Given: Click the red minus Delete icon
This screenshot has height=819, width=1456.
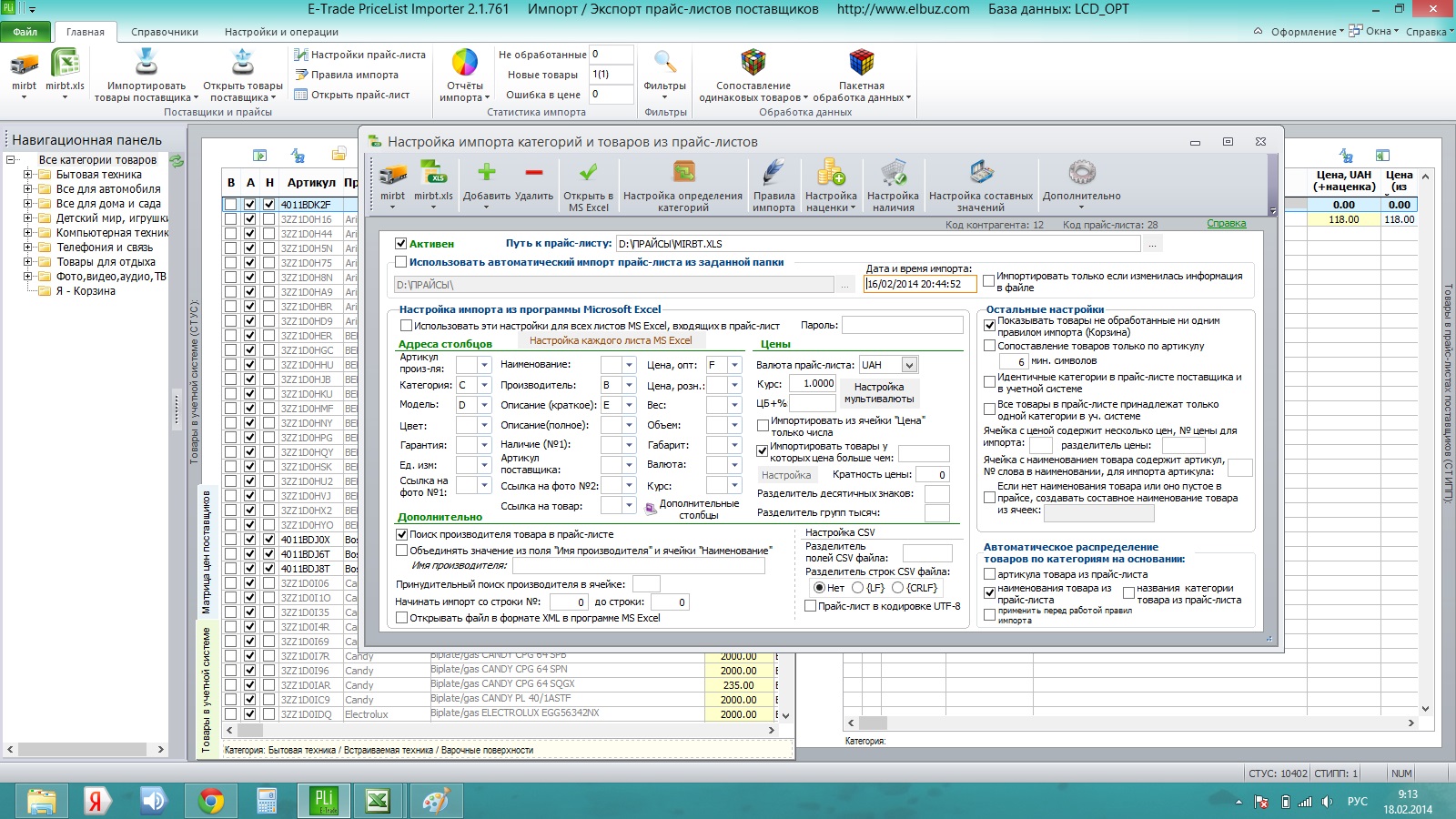Looking at the screenshot, I should pos(534,172).
